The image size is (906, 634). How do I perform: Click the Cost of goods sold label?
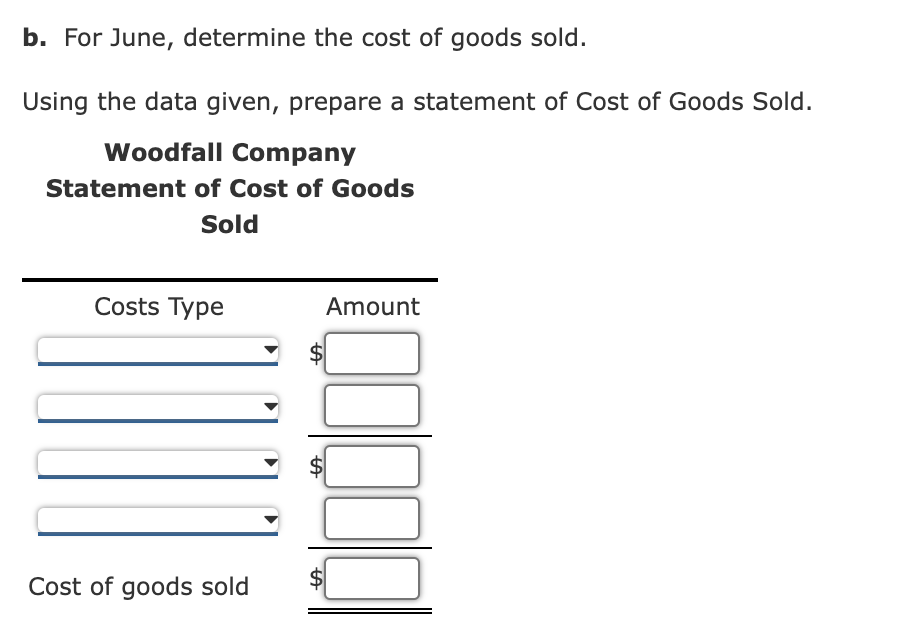coord(139,587)
